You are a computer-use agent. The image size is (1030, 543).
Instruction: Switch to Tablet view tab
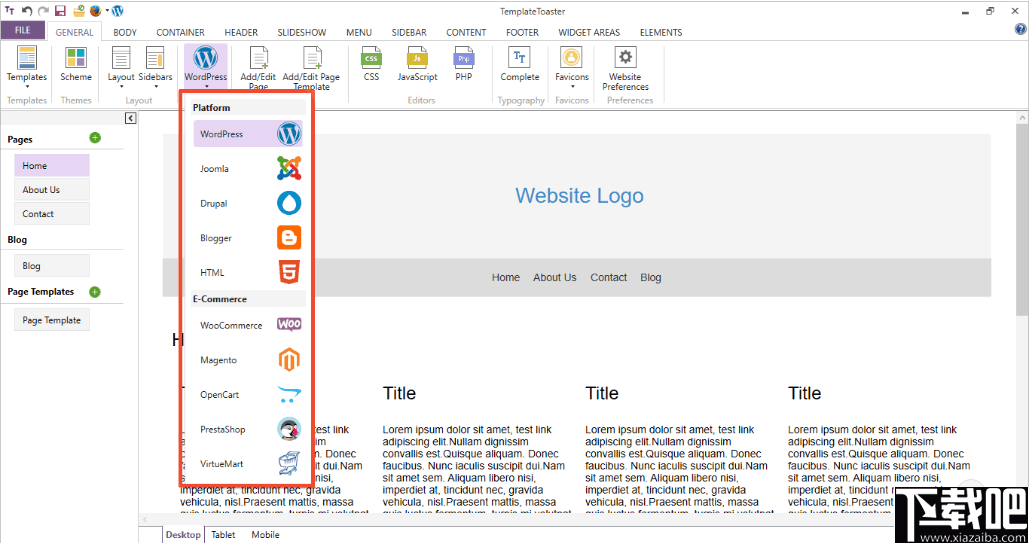223,534
